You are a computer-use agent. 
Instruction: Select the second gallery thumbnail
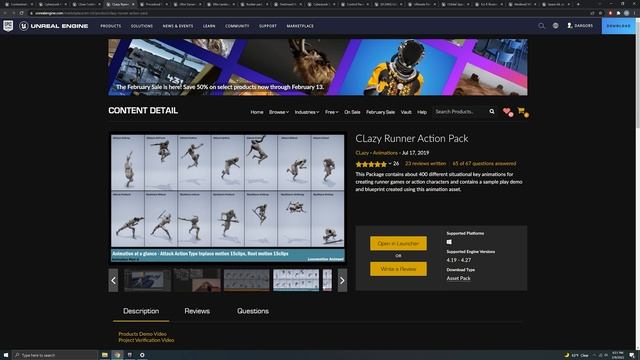click(197, 280)
